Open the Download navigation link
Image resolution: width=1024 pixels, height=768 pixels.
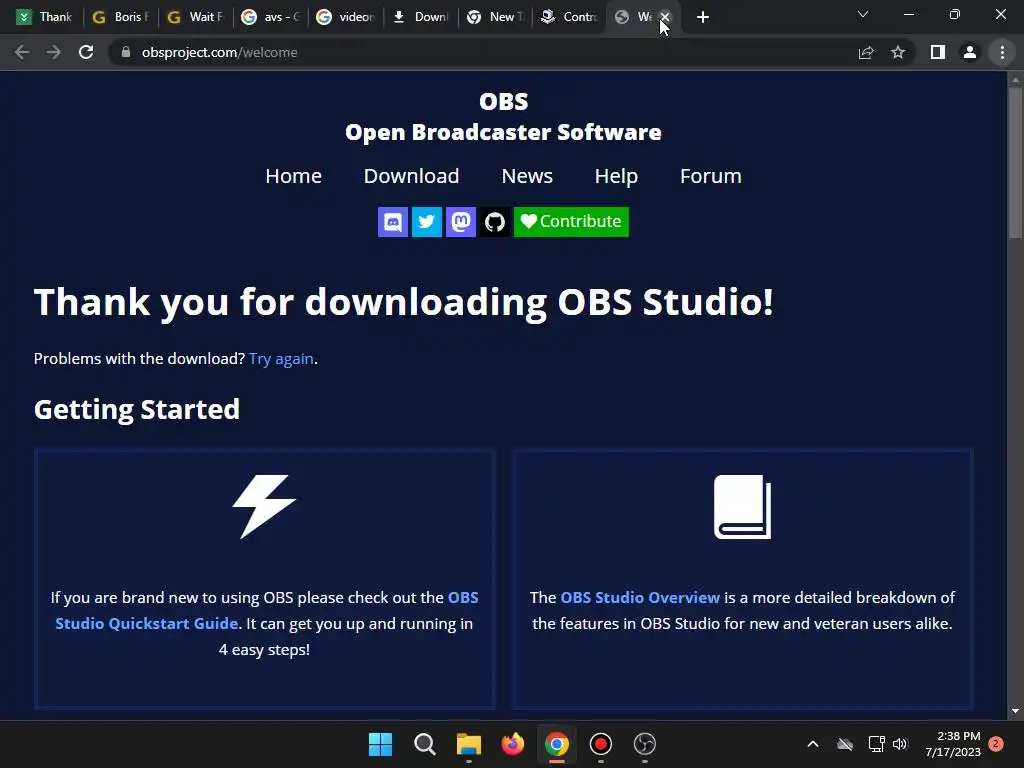pos(411,176)
